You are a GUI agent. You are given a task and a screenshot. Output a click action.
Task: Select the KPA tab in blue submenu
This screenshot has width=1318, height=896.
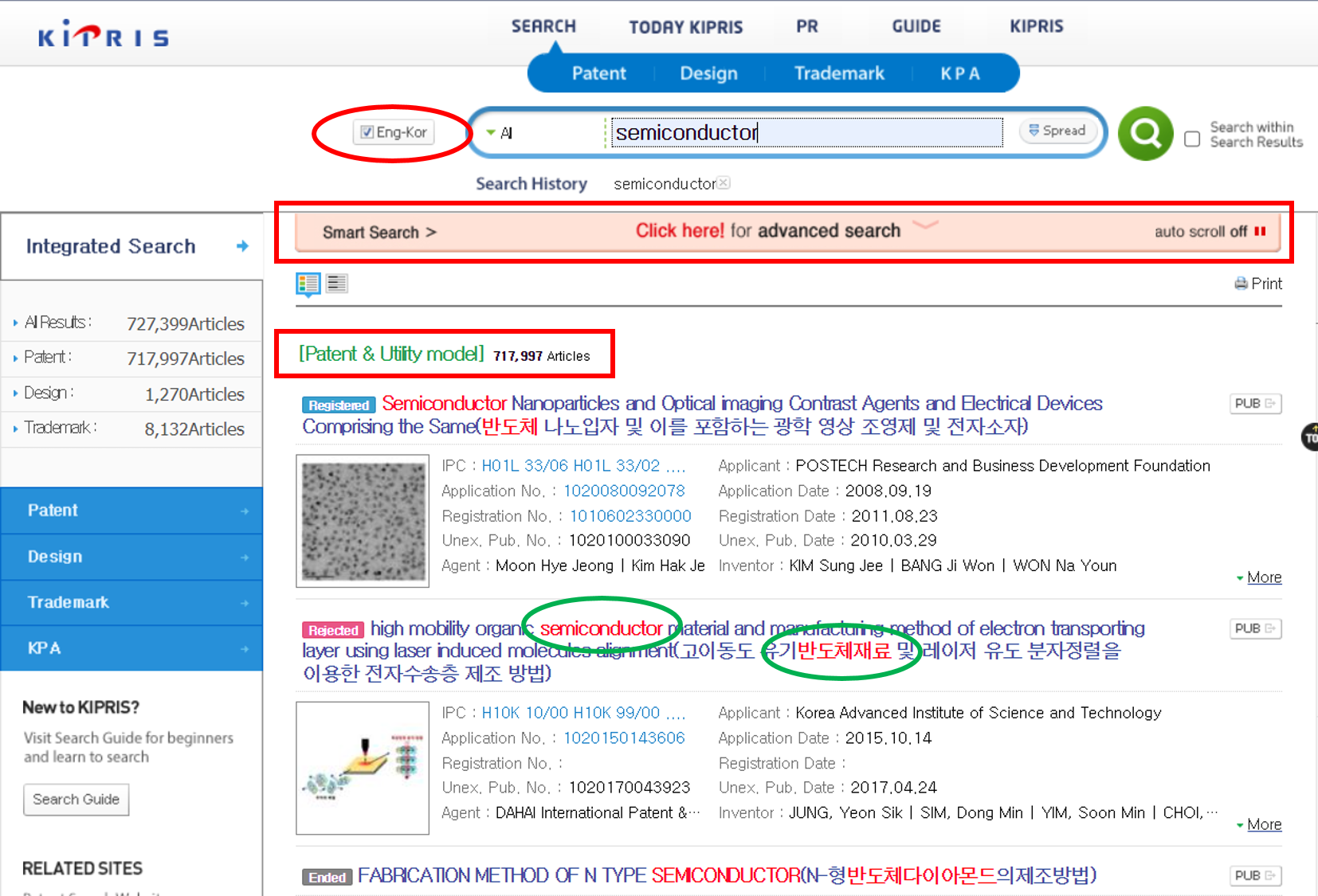[960, 73]
